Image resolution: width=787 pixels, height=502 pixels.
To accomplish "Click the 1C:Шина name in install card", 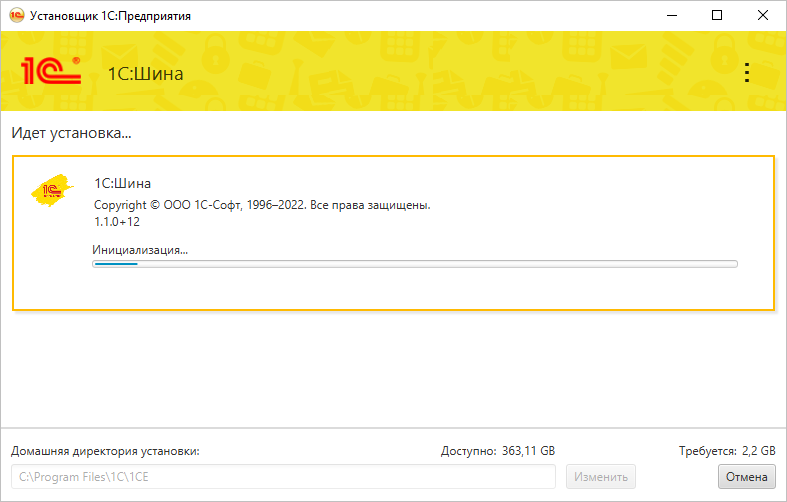I will (122, 183).
